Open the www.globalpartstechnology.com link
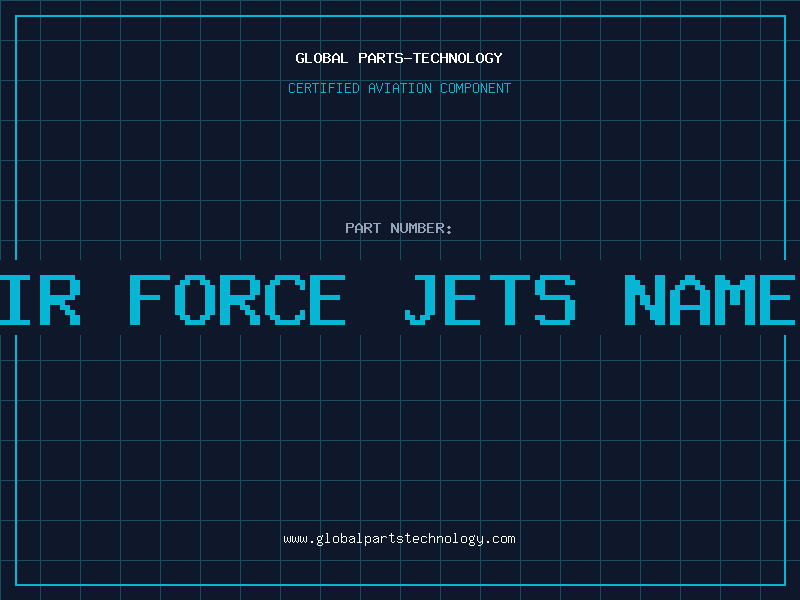Image resolution: width=800 pixels, height=600 pixels. (x=399, y=539)
